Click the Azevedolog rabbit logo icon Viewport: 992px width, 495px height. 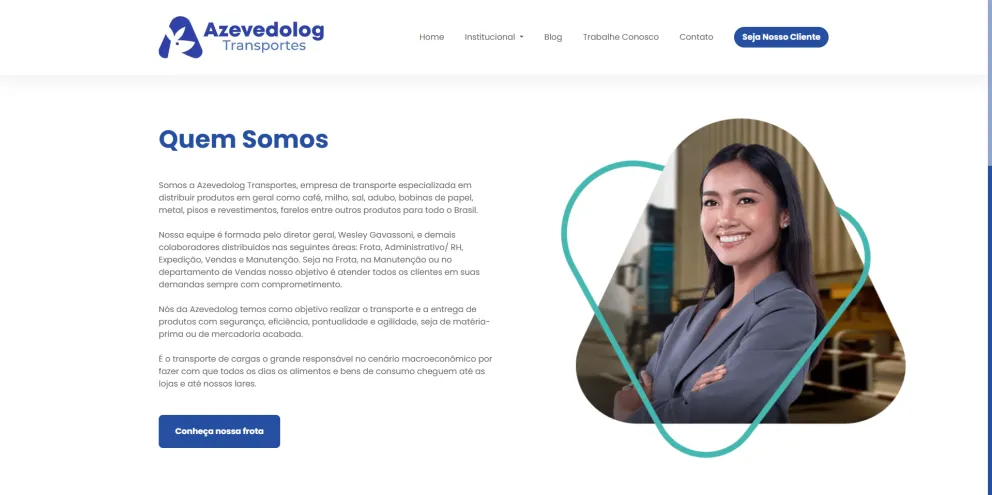(180, 37)
